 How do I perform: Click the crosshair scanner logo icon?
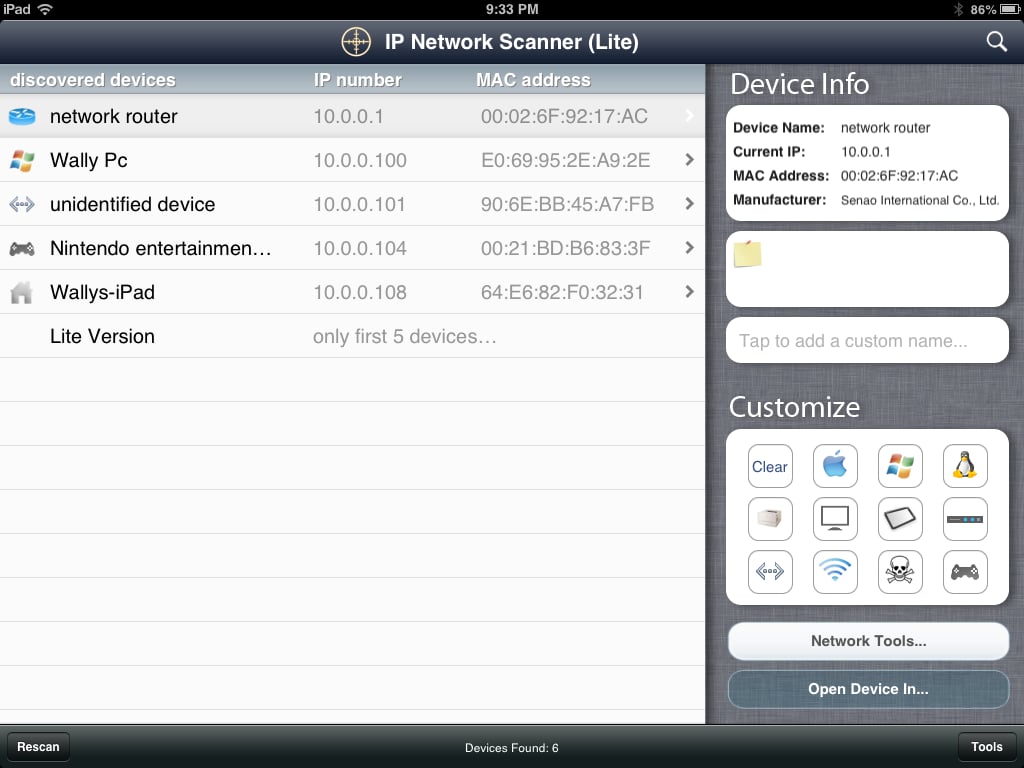pyautogui.click(x=356, y=42)
